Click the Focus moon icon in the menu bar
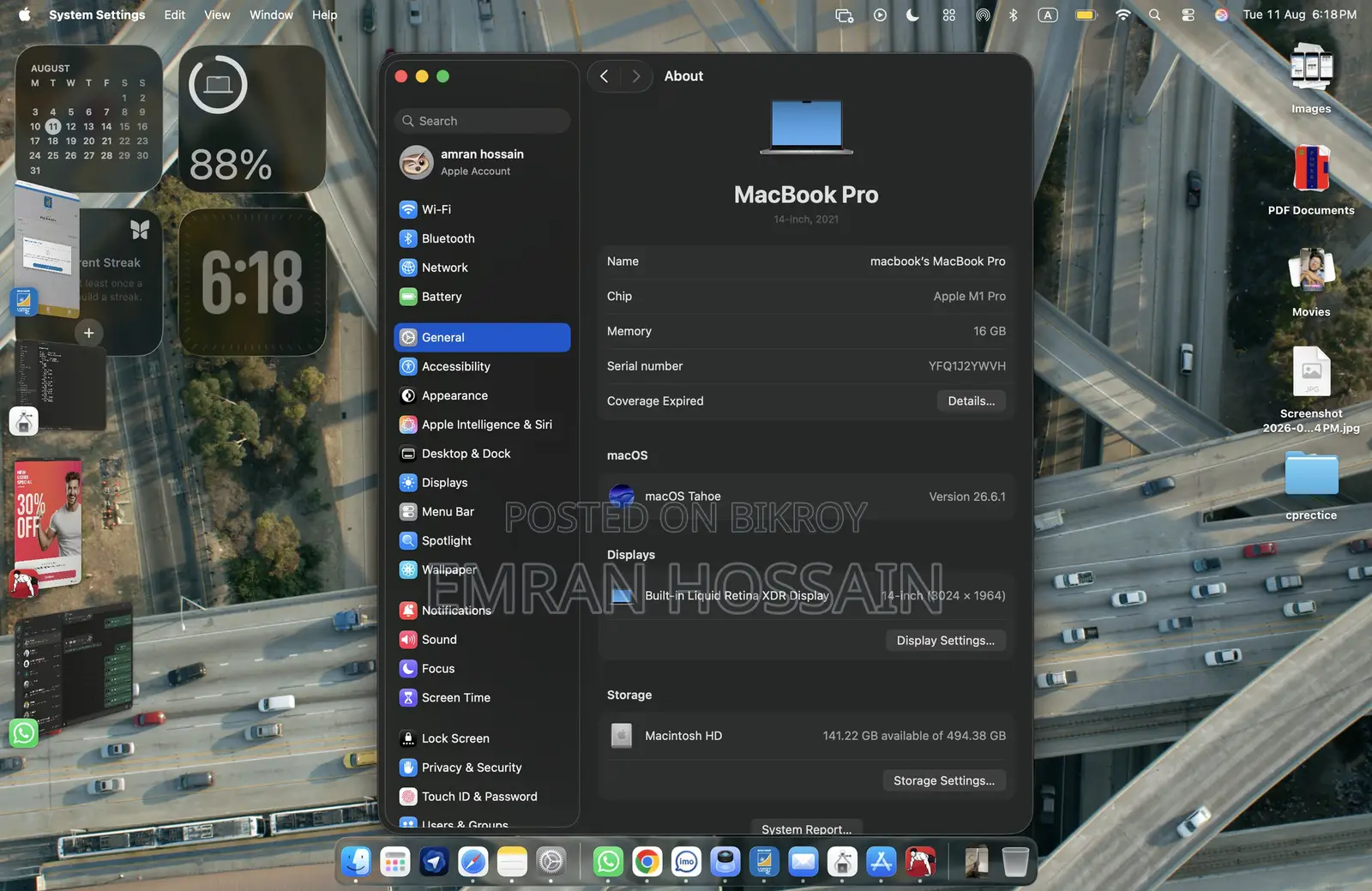Screen dimensions: 1372x891 pos(912,15)
